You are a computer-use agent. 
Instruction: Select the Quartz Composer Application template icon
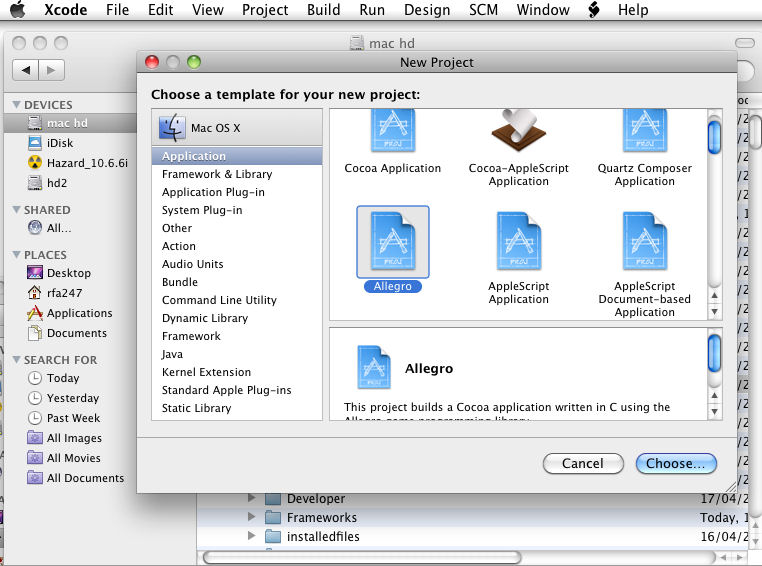click(644, 131)
